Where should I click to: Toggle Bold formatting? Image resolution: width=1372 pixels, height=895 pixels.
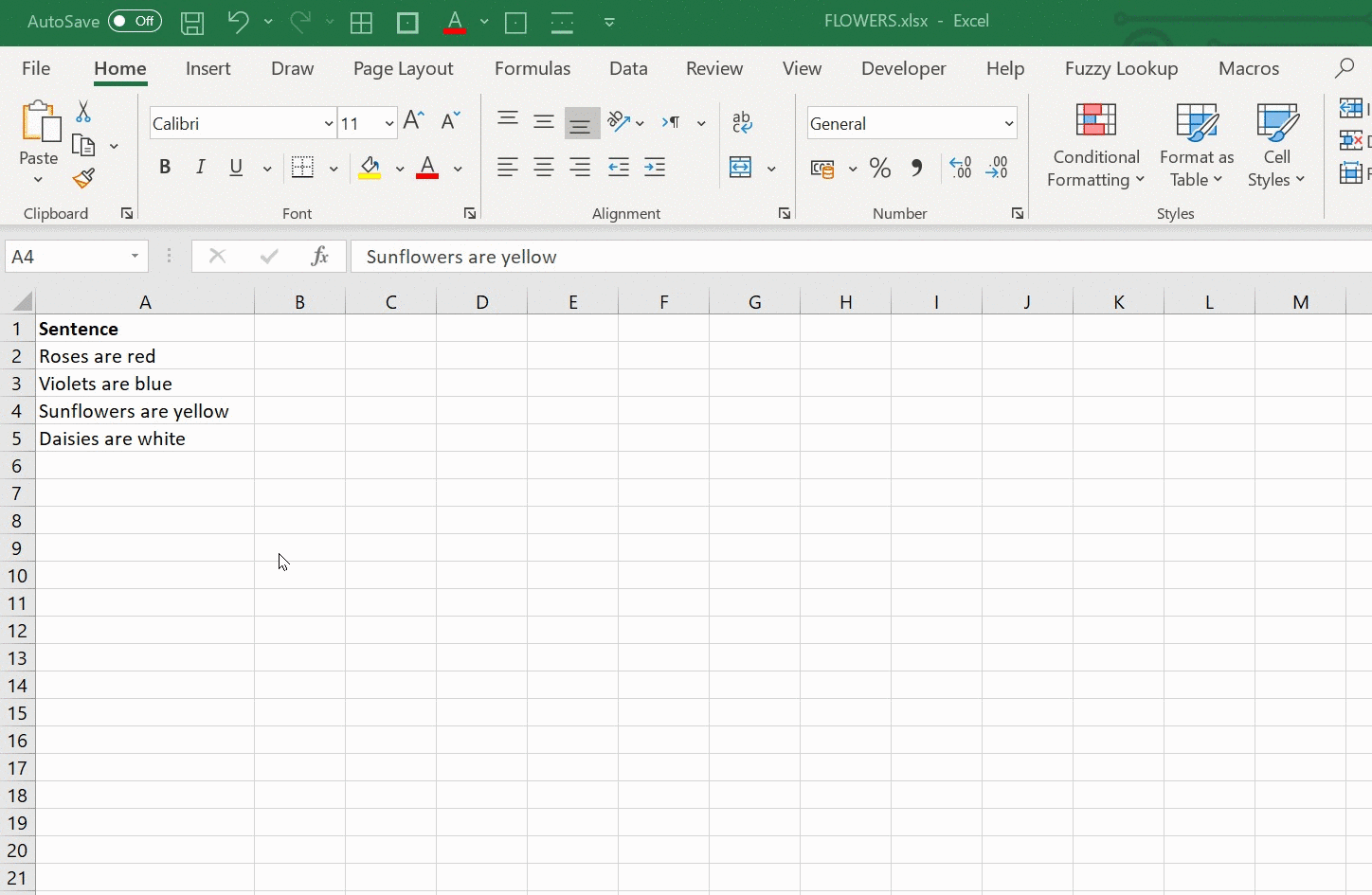tap(165, 168)
